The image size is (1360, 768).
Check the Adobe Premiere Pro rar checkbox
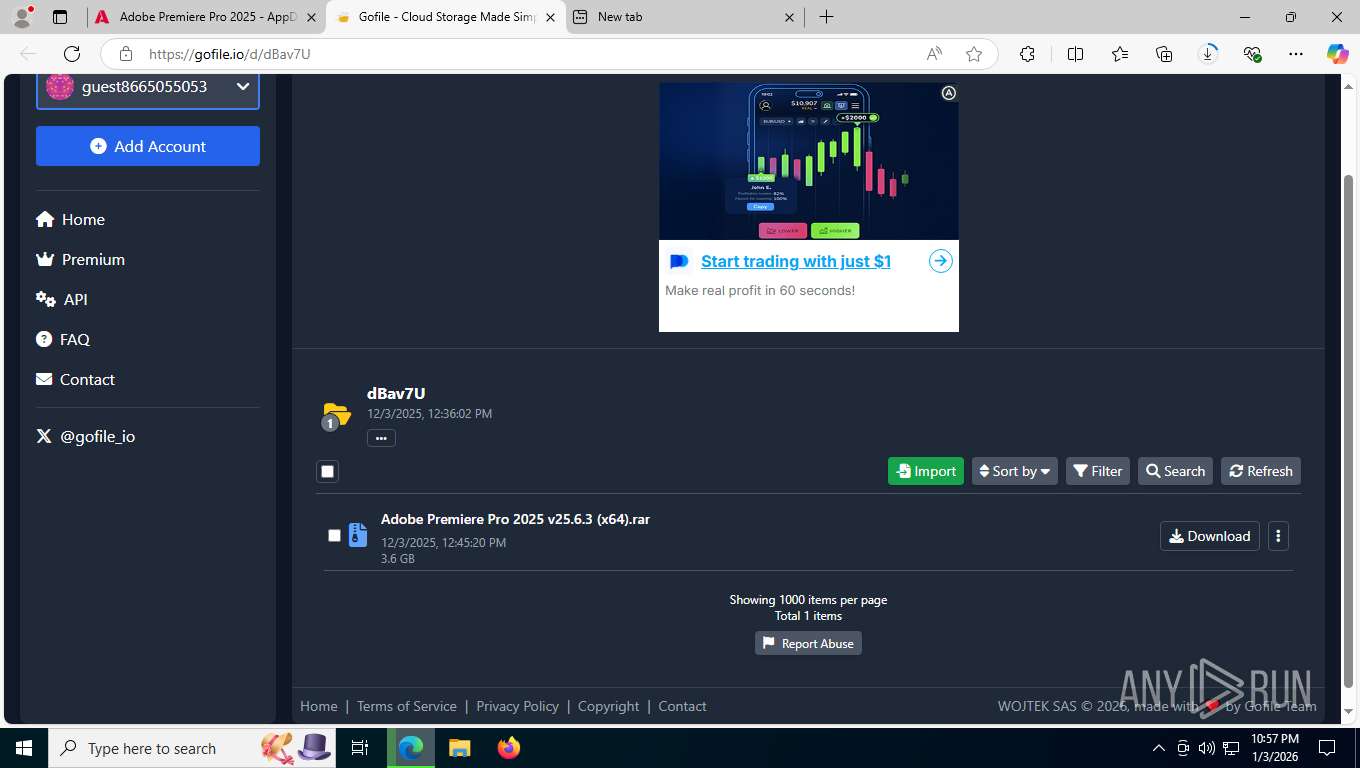[x=335, y=536]
